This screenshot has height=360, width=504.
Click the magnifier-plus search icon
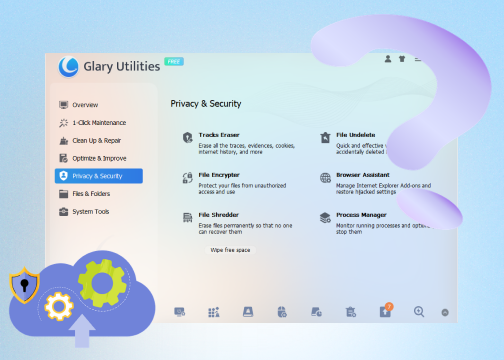pos(419,312)
